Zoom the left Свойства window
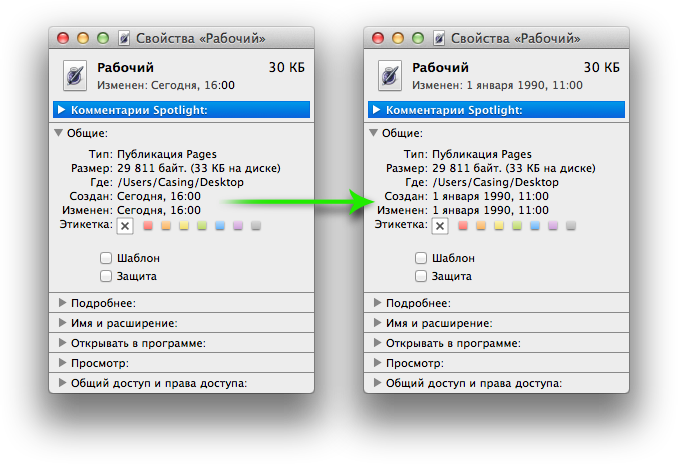The image size is (678, 464). pyautogui.click(x=103, y=38)
